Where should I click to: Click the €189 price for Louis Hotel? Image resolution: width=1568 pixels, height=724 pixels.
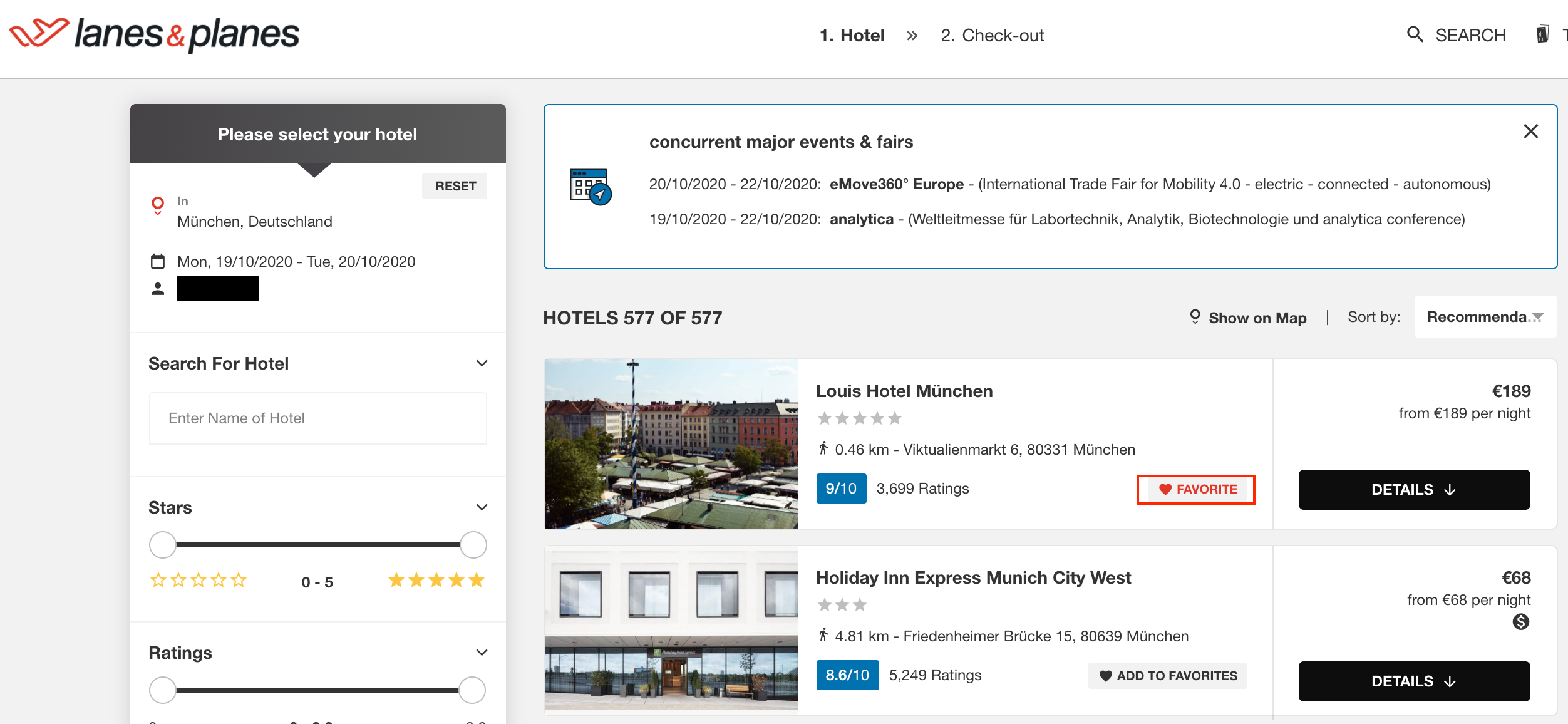point(1511,391)
